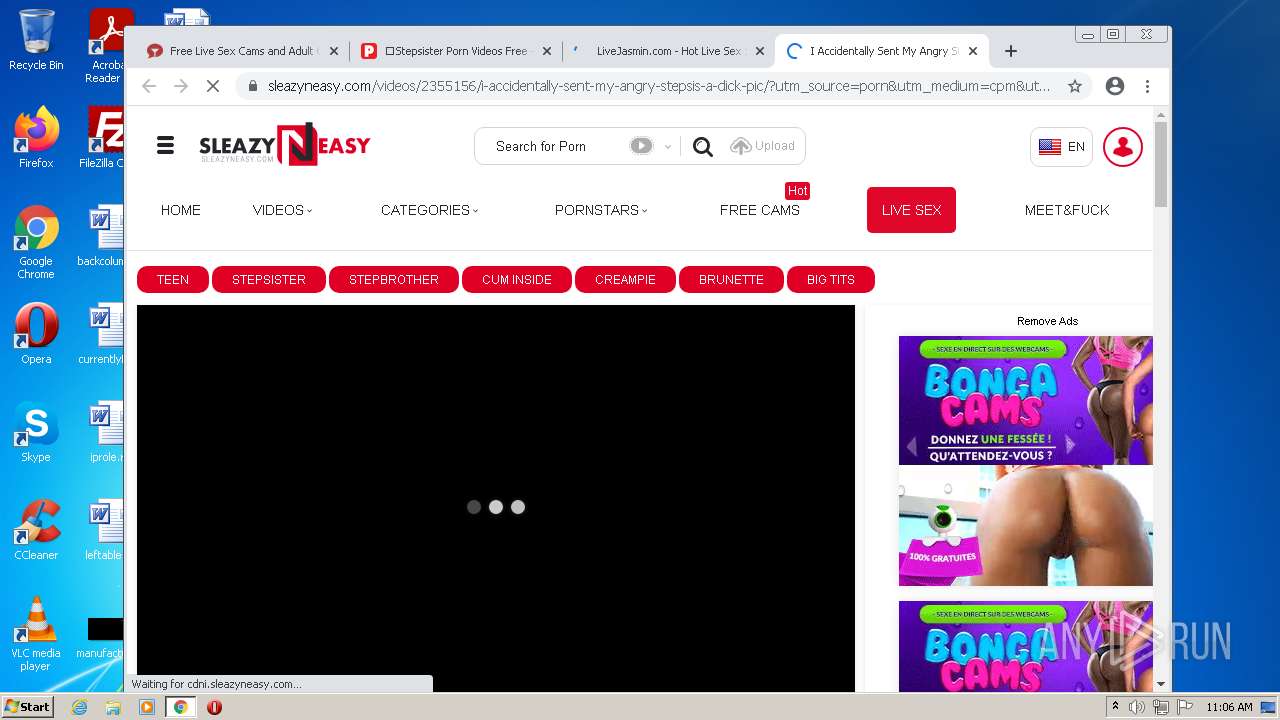Open the CCleaner desktop shortcut

(36, 530)
